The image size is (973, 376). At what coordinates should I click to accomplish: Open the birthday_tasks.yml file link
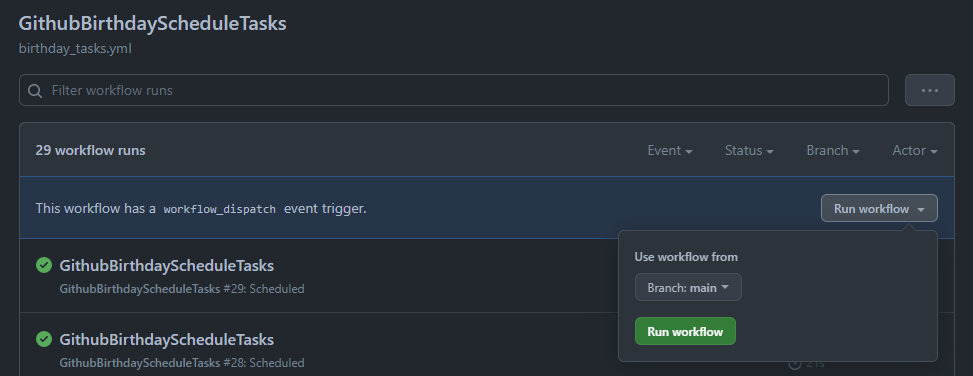point(75,48)
